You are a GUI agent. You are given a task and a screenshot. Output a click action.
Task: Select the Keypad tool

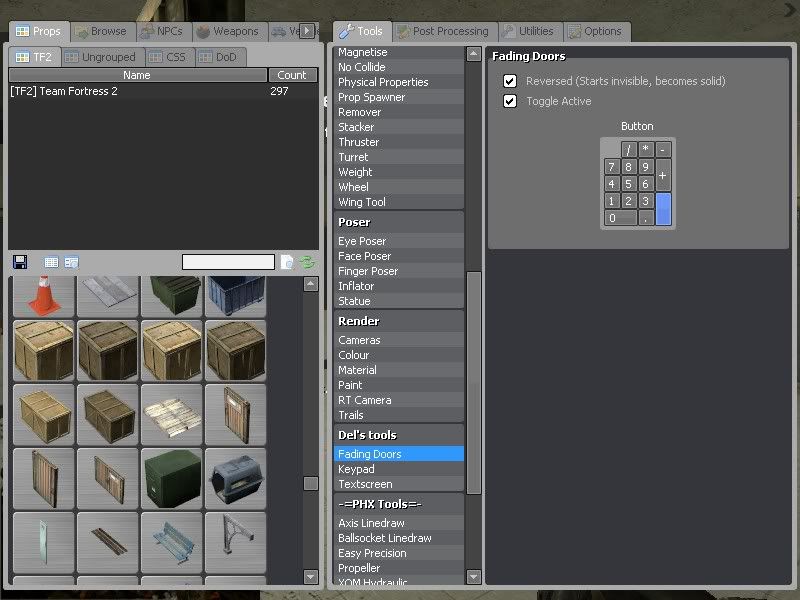pos(399,469)
